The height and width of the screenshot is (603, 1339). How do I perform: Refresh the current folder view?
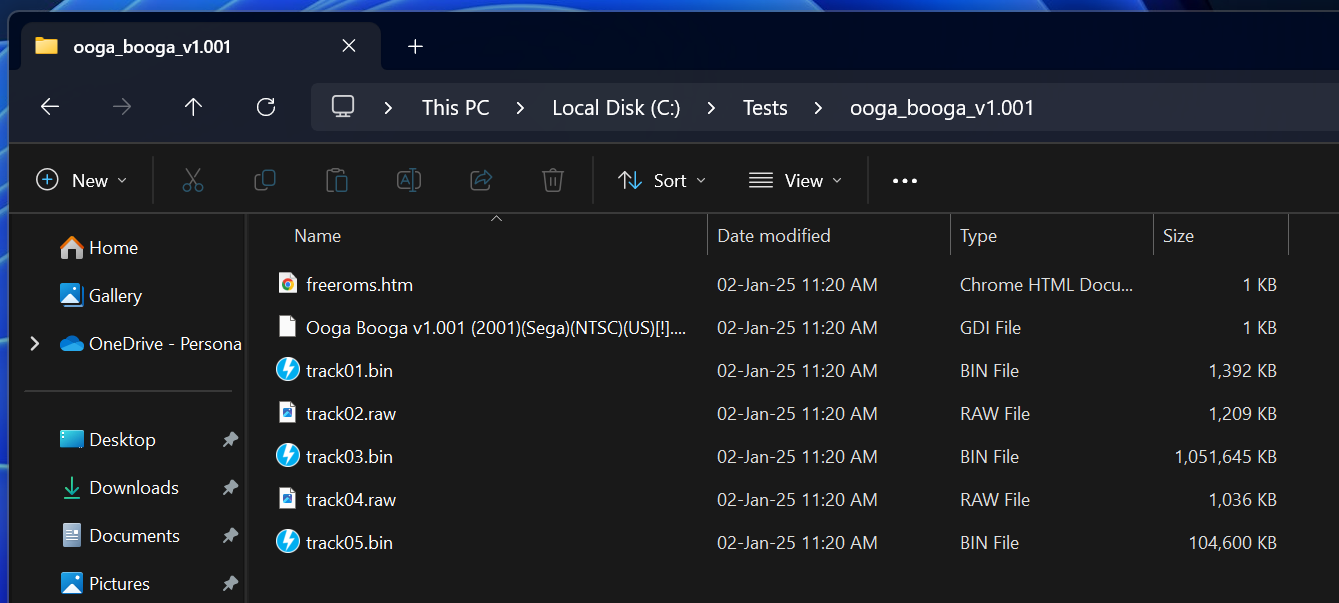click(x=266, y=107)
